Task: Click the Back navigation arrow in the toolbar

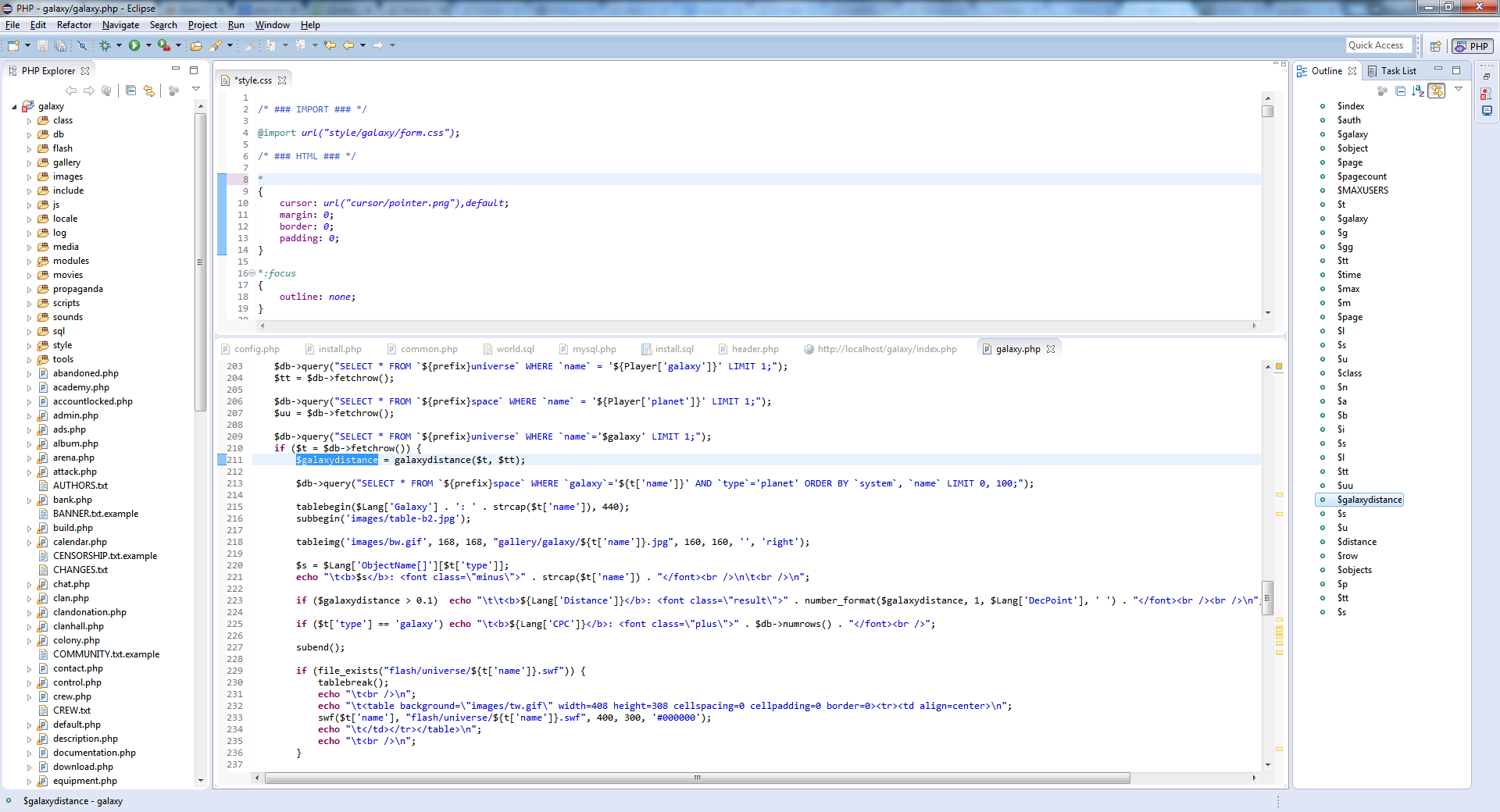Action: pos(347,45)
